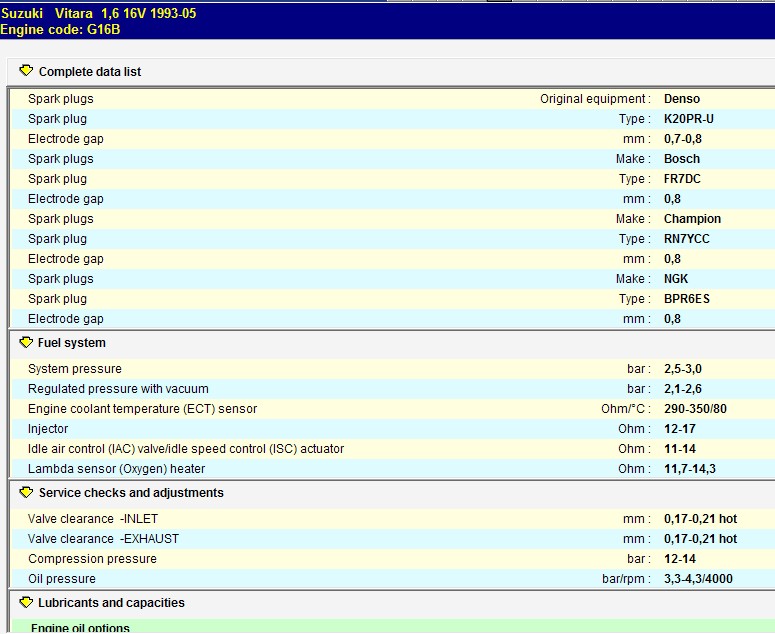Expand the Fuel system section title

pyautogui.click(x=71, y=343)
